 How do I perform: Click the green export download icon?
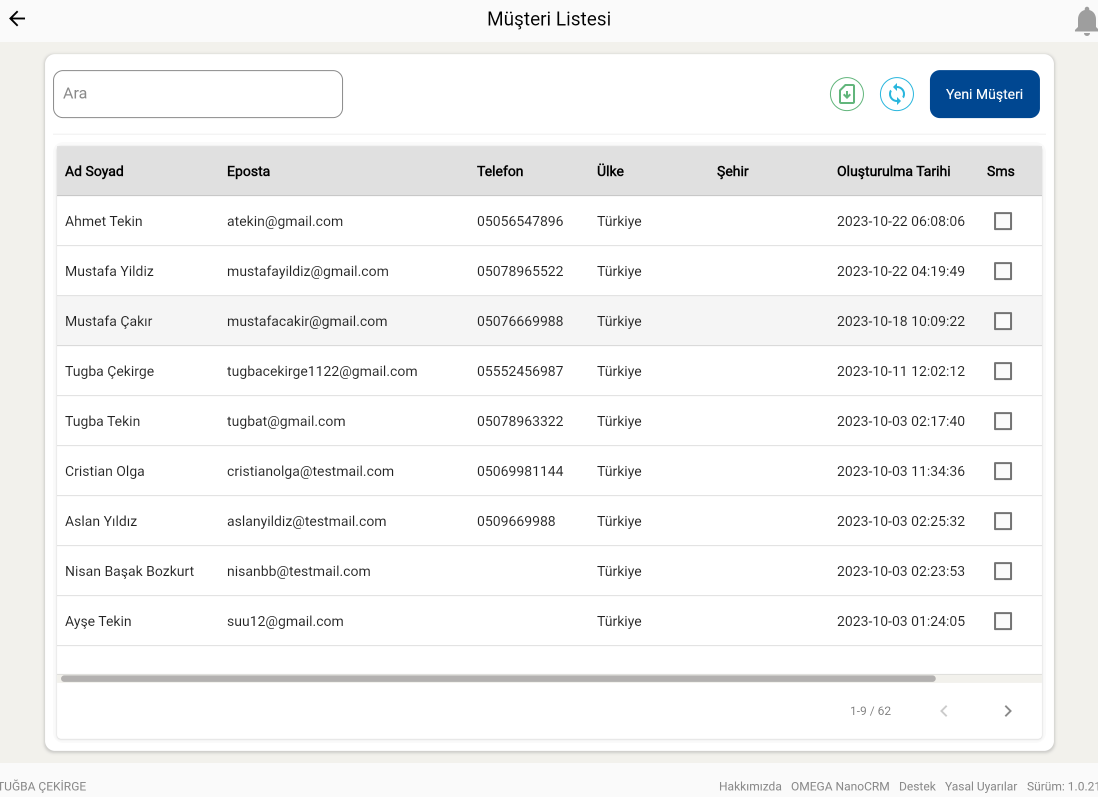(847, 94)
